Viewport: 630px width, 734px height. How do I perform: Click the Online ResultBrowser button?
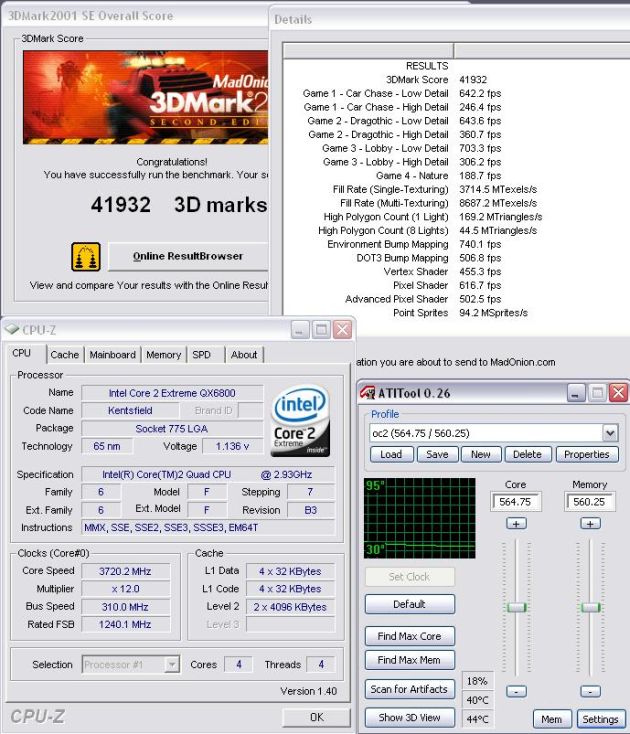pos(188,256)
